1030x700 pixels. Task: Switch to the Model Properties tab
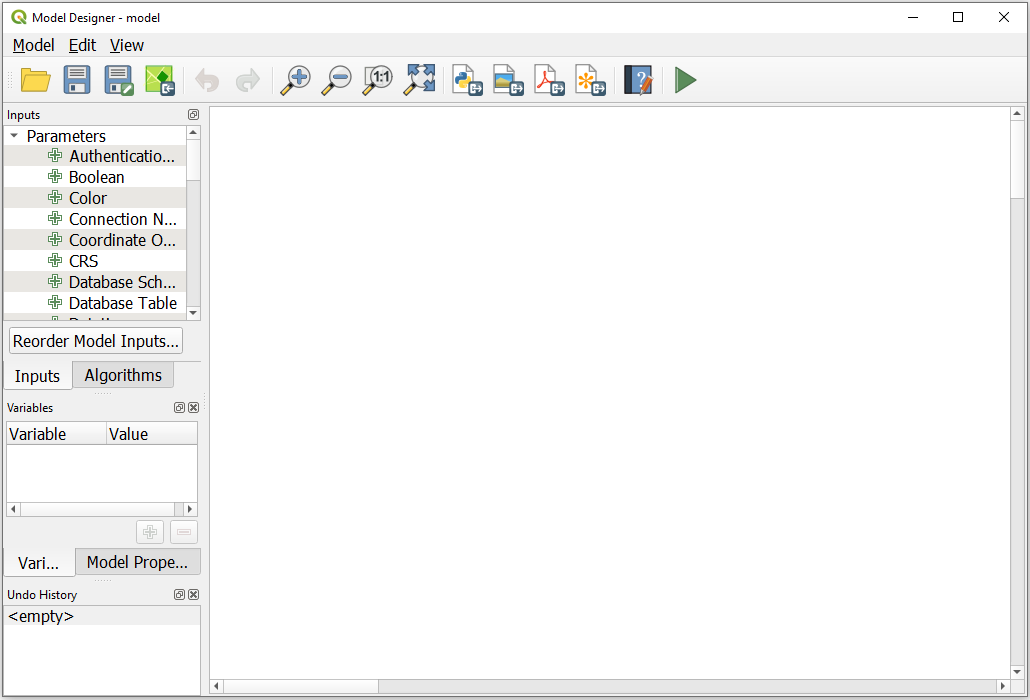[x=137, y=562]
